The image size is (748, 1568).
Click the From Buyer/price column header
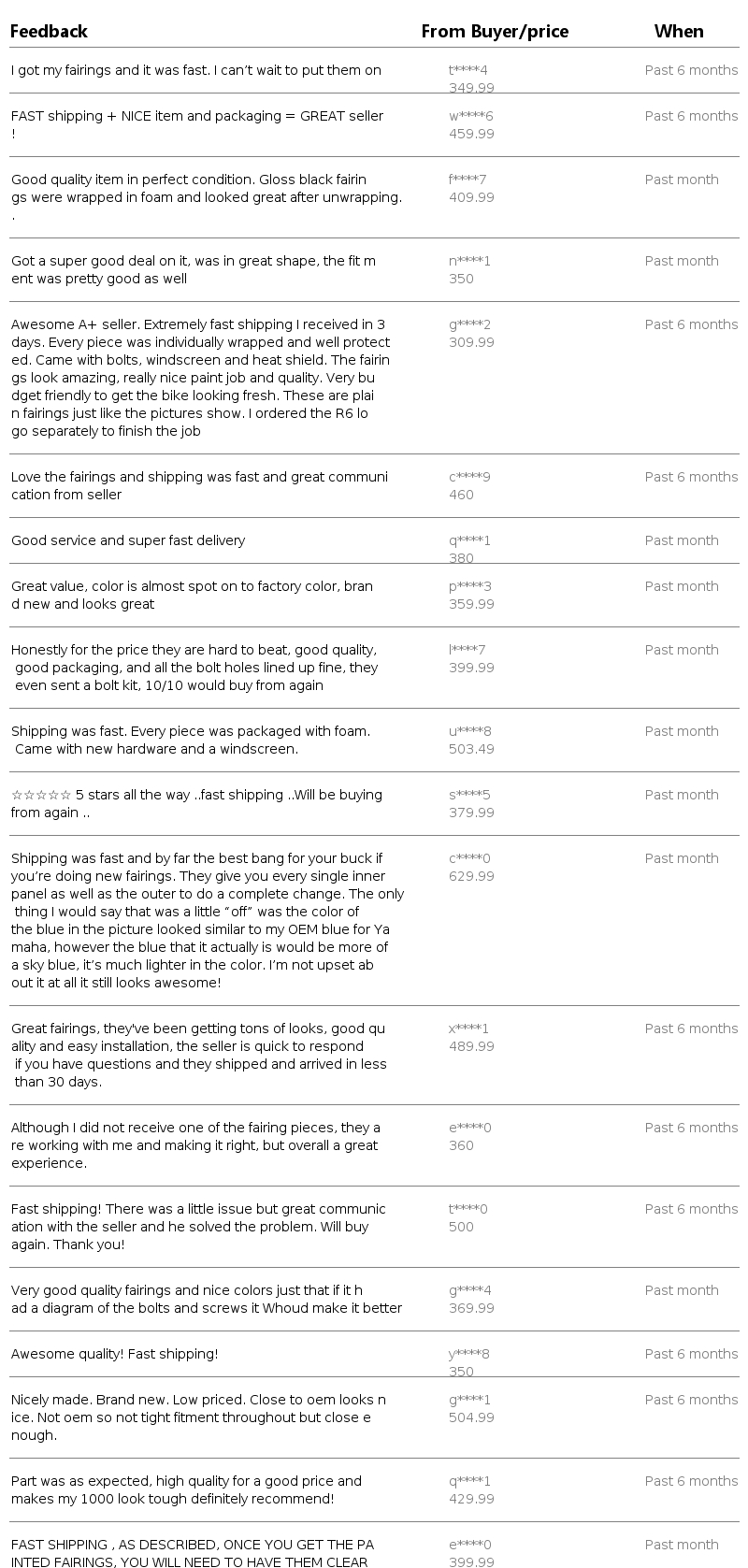pos(495,31)
